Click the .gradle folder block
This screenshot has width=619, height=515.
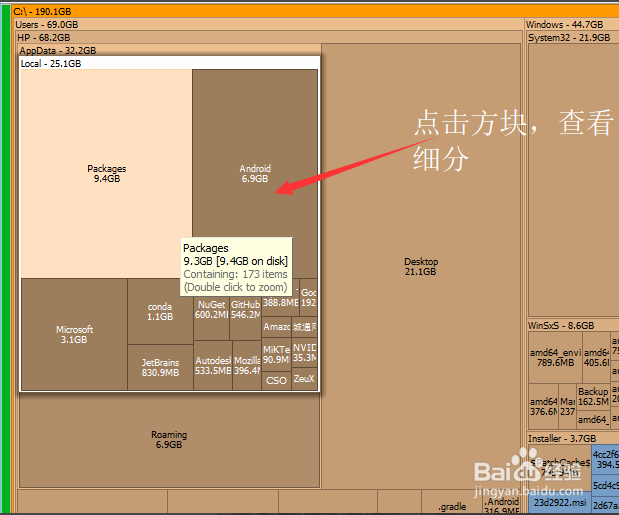tap(452, 502)
